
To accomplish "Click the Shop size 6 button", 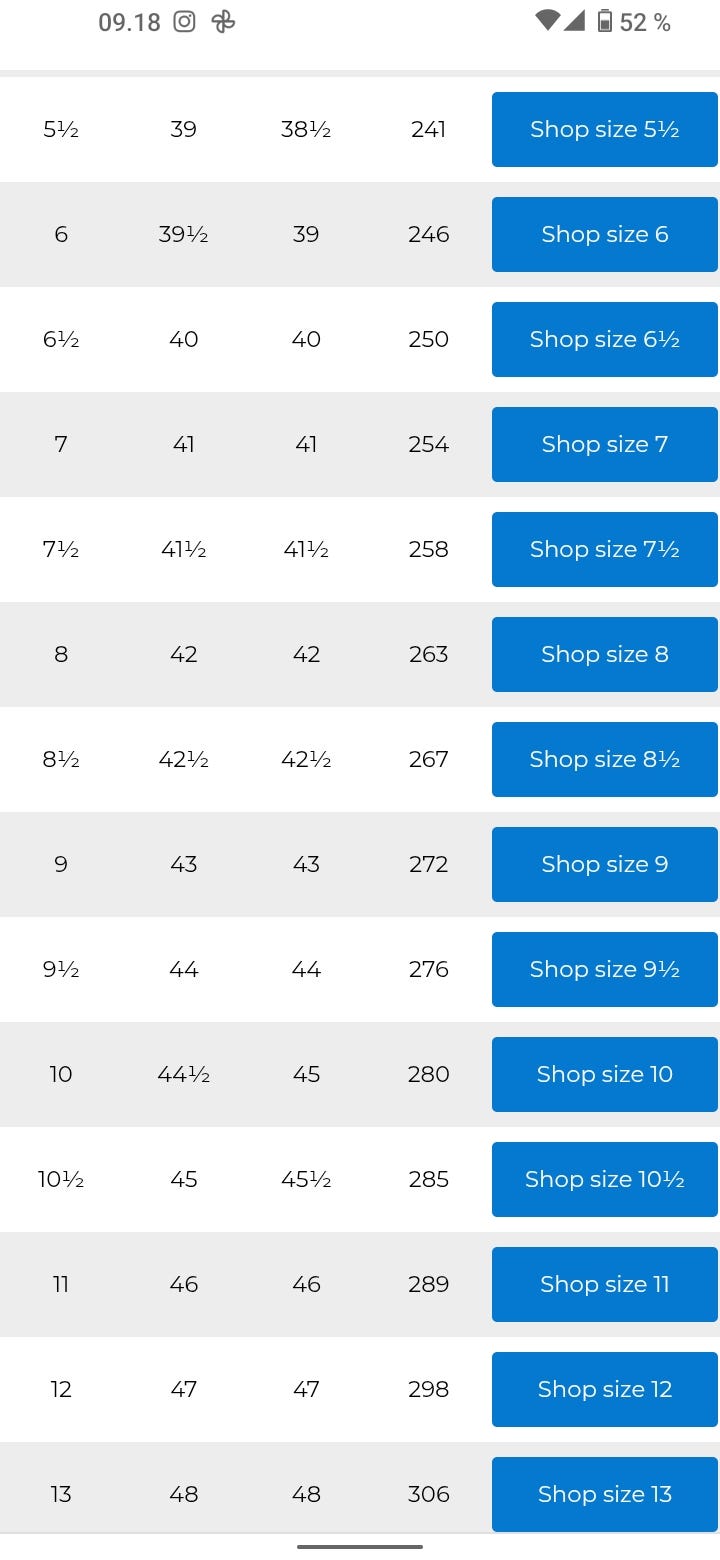I will 604,234.
